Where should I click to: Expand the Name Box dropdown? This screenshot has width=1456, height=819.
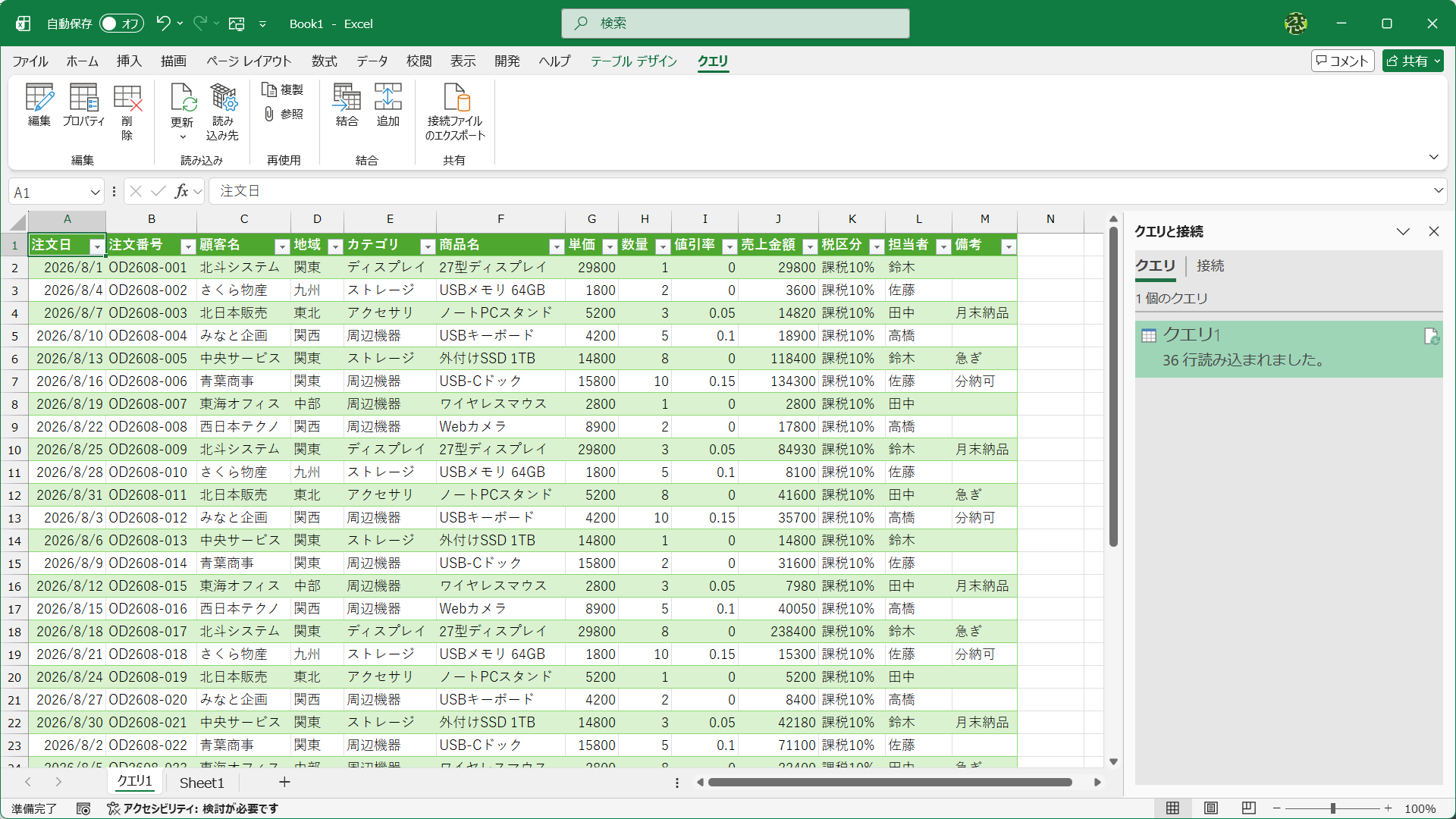coord(95,192)
